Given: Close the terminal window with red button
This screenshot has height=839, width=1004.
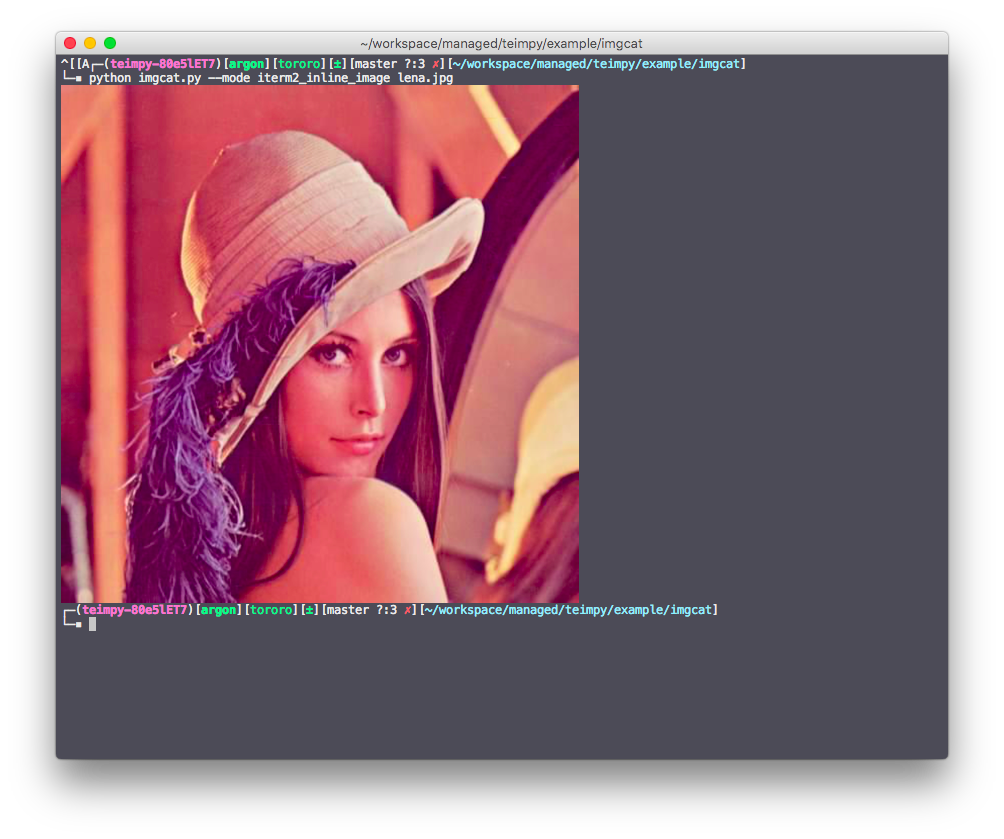Looking at the screenshot, I should click(x=70, y=43).
